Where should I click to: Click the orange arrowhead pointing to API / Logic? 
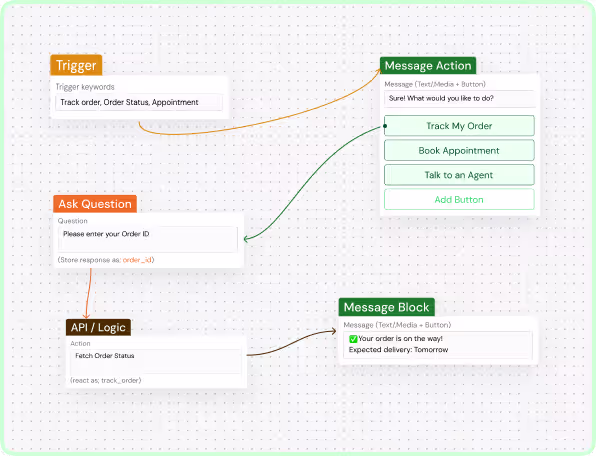[x=86, y=315]
